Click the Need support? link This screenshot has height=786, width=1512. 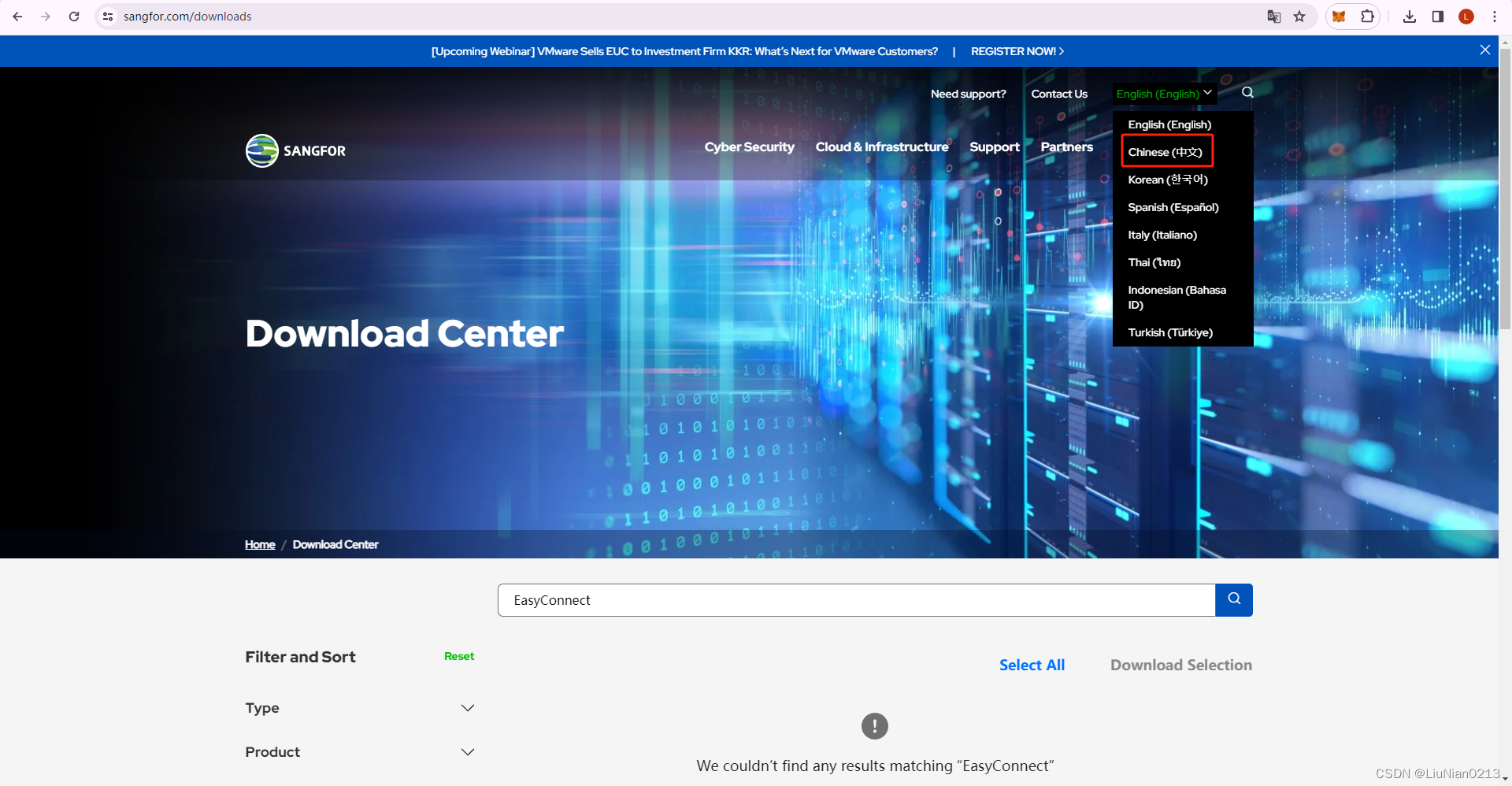point(969,94)
